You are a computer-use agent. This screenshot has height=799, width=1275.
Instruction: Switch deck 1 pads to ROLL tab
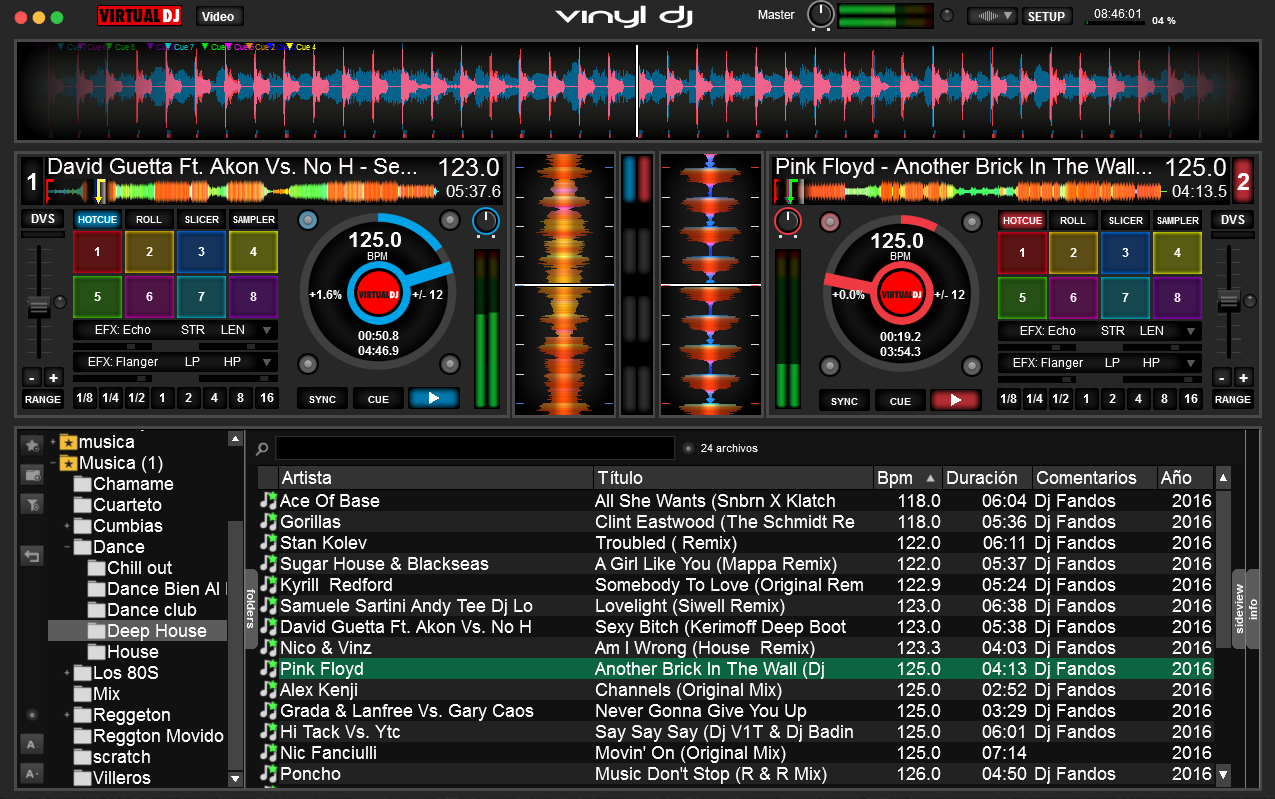click(x=149, y=220)
